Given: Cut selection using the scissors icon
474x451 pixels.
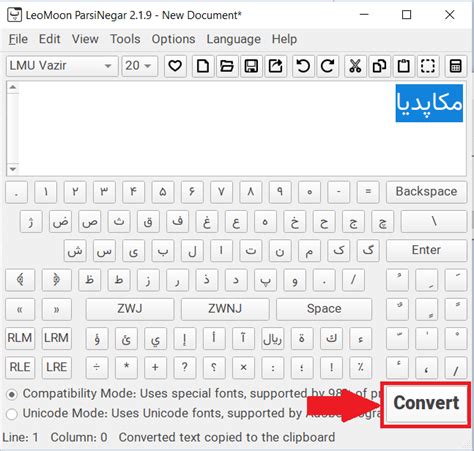Looking at the screenshot, I should tap(355, 66).
